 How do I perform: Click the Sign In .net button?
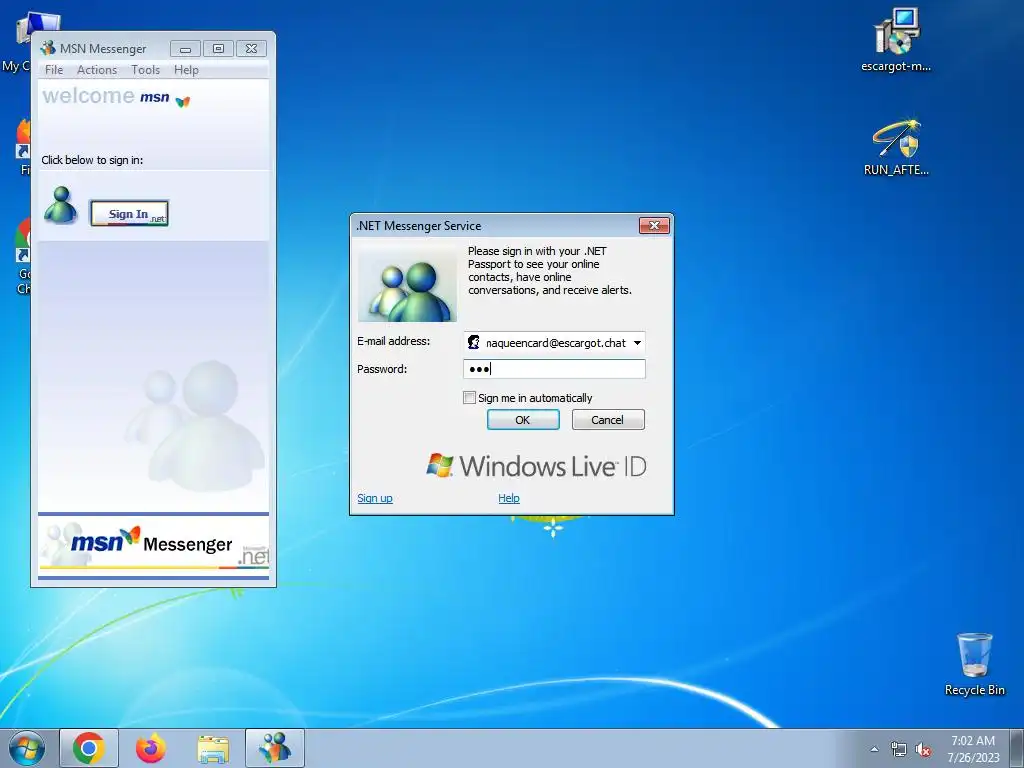[x=129, y=214]
